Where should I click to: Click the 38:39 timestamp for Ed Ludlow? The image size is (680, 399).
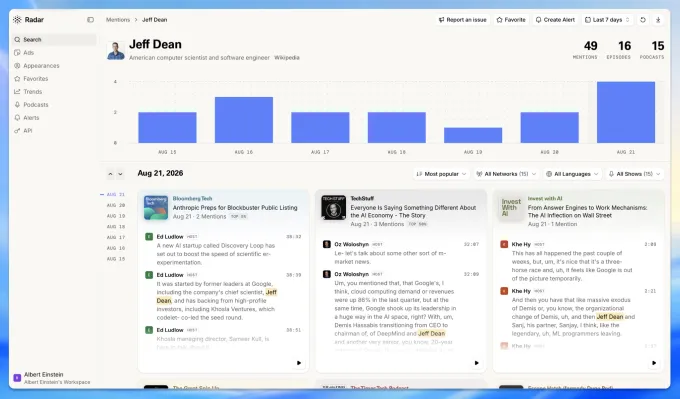[294, 275]
